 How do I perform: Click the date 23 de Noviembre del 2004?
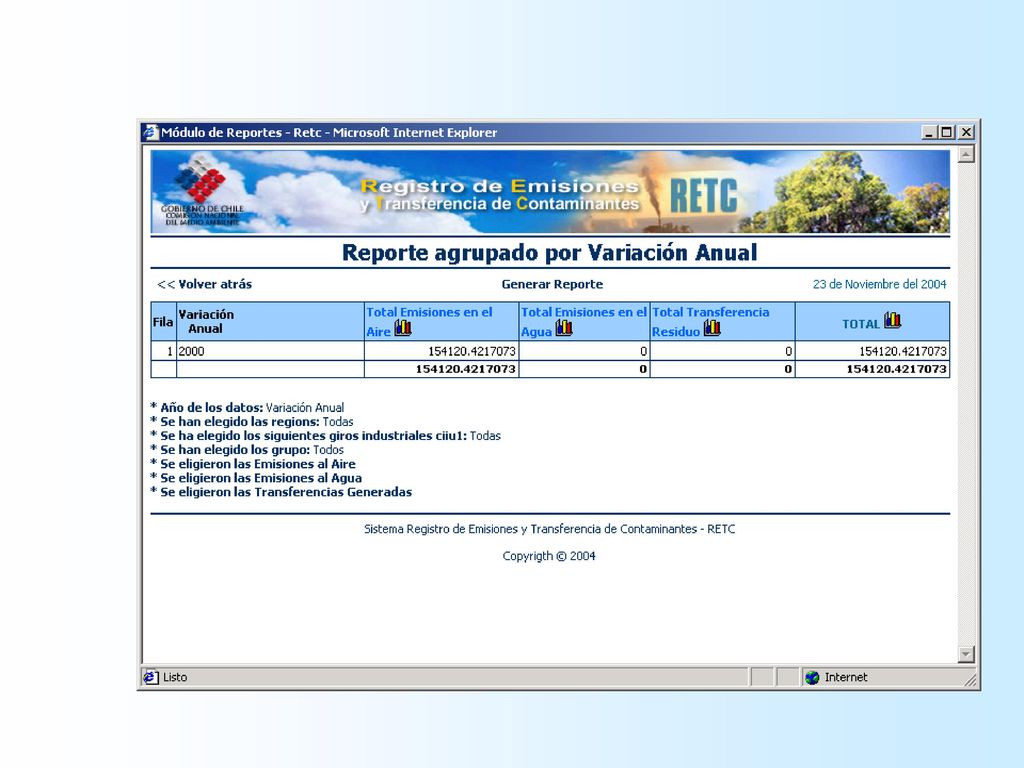tap(879, 284)
